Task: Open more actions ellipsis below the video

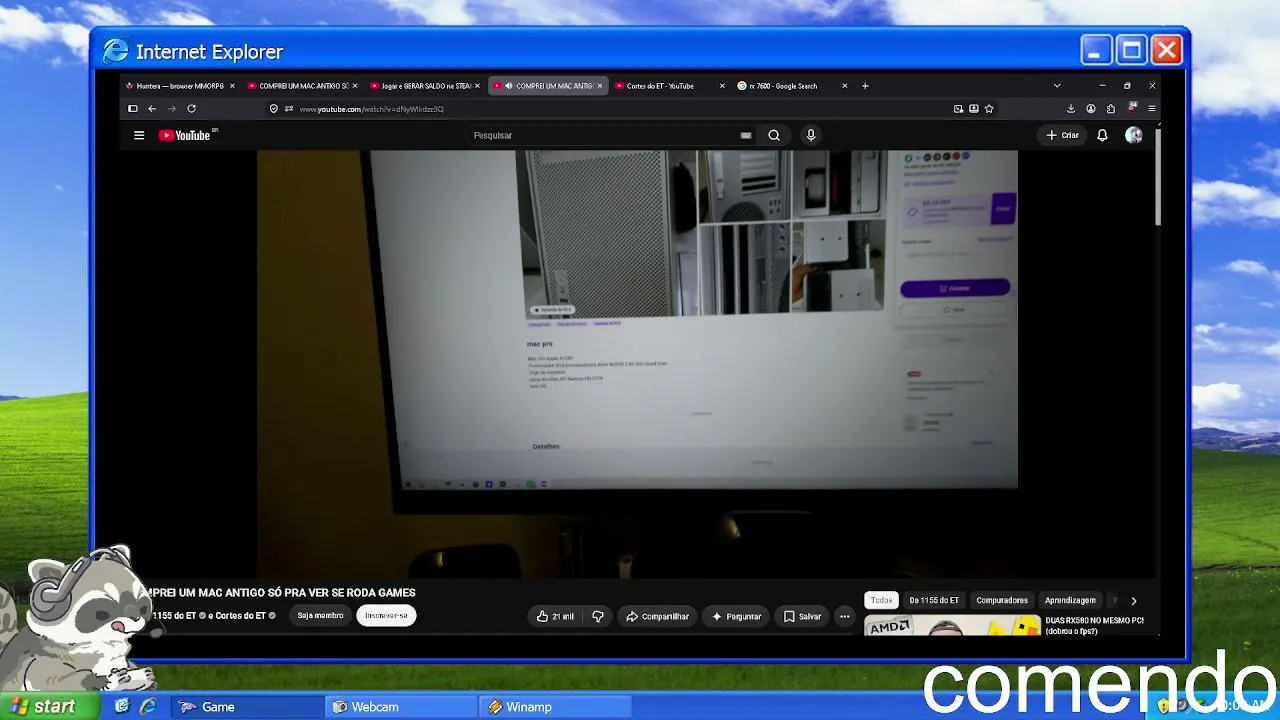Action: point(845,616)
